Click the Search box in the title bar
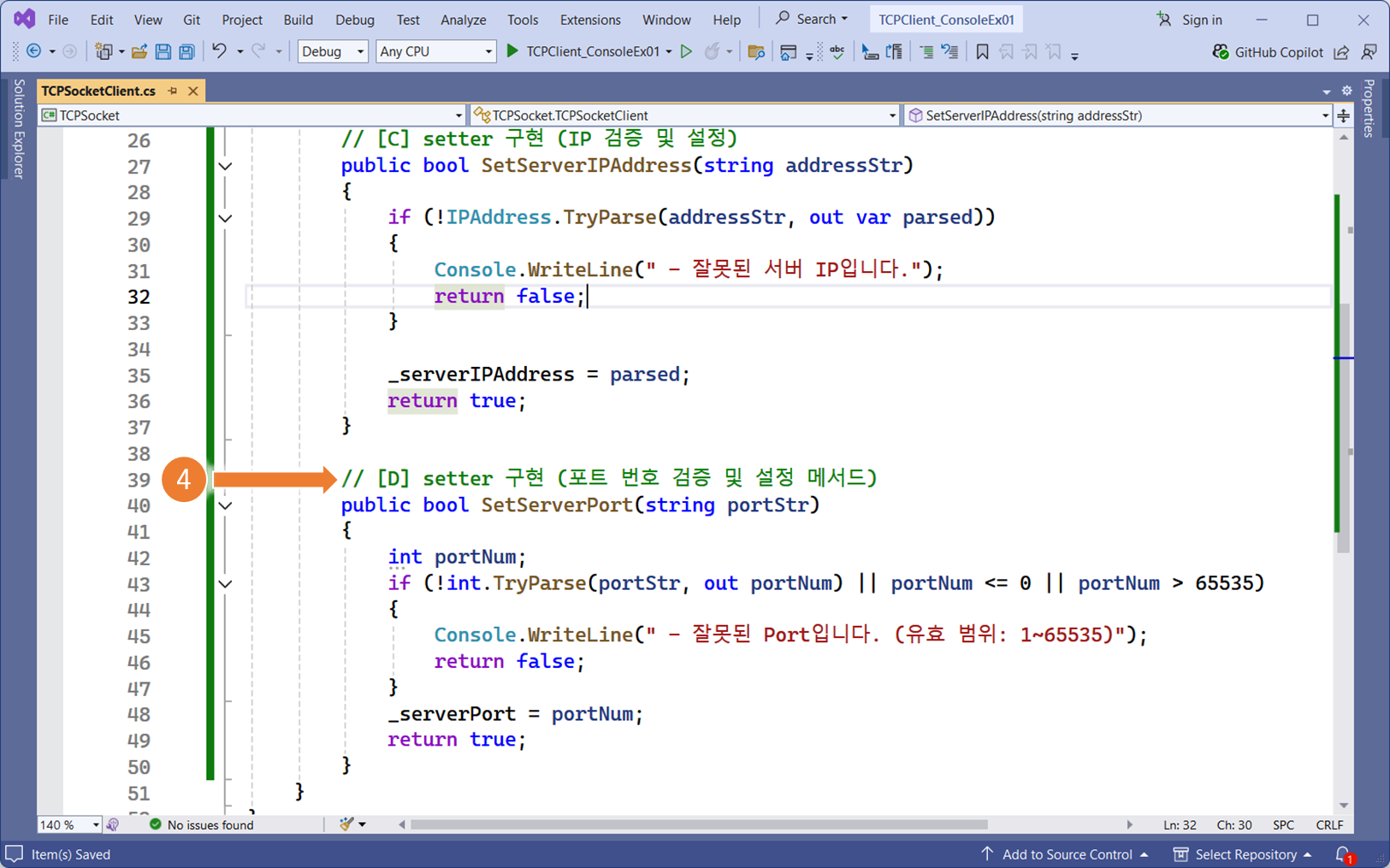 pos(811,19)
